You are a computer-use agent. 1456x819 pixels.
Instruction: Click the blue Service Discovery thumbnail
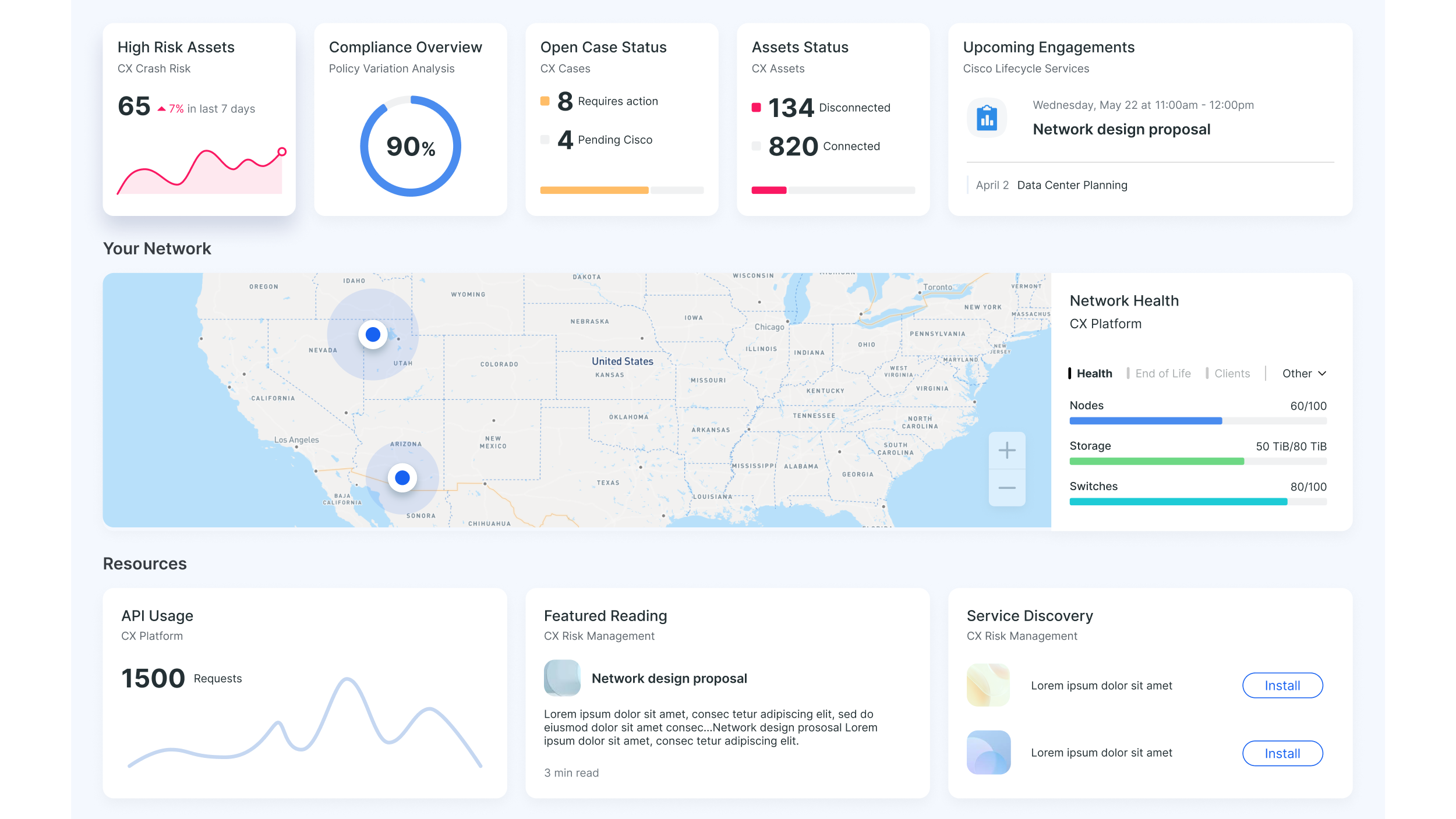point(988,752)
